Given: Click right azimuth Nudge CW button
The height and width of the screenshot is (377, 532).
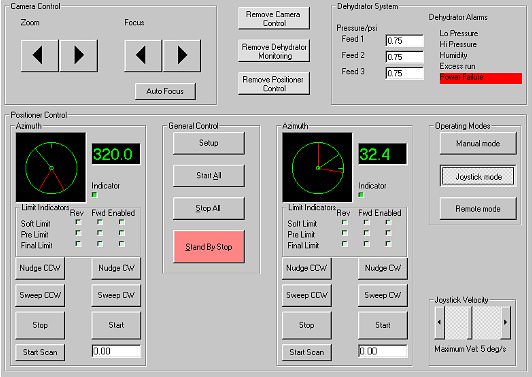Looking at the screenshot, I should click(x=383, y=268).
